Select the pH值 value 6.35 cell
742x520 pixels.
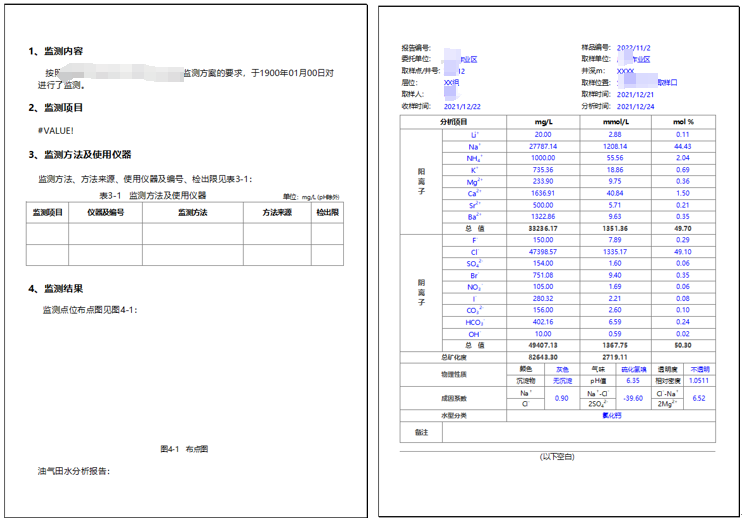pos(632,380)
